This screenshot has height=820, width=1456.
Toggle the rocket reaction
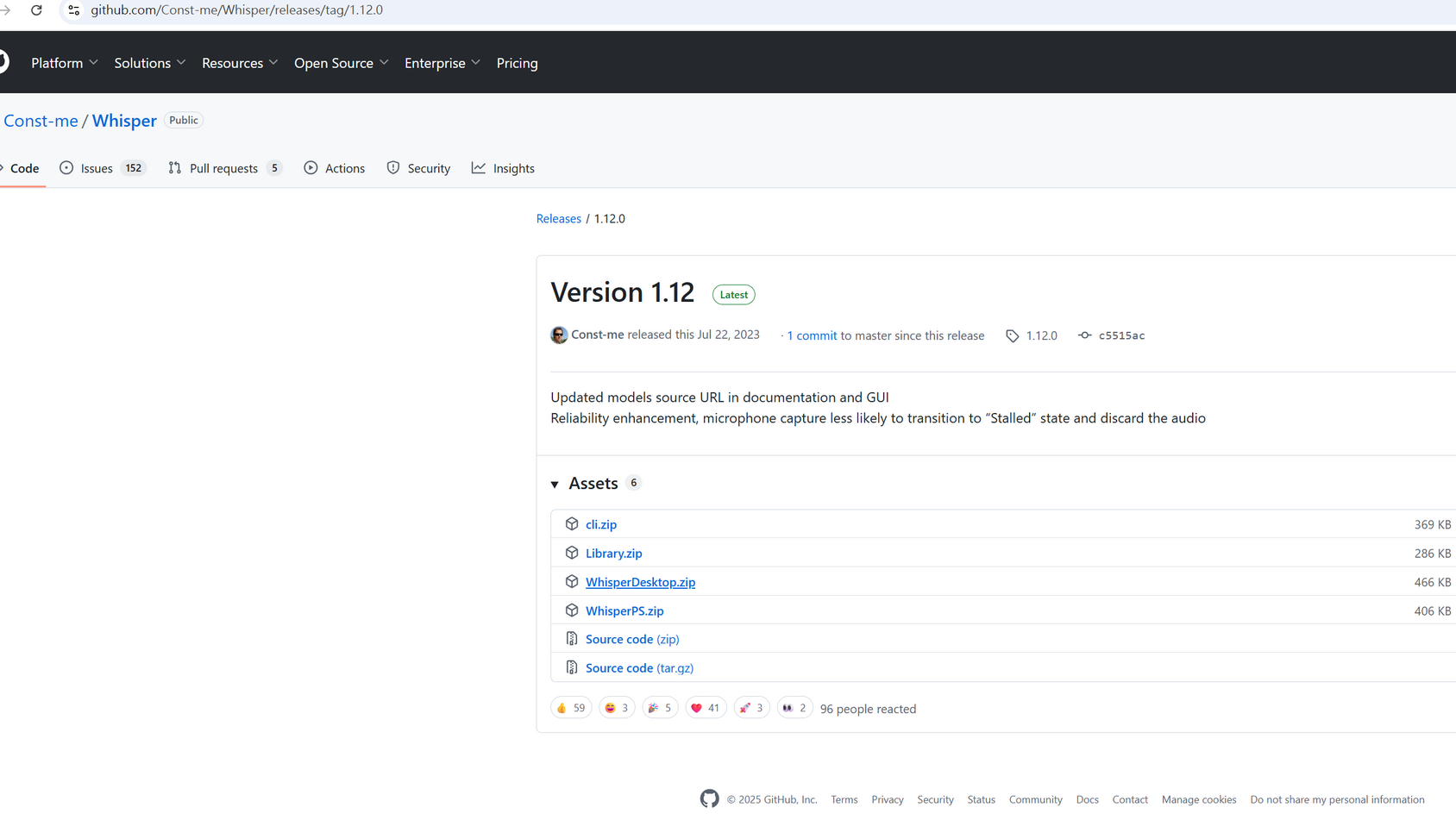[x=750, y=708]
